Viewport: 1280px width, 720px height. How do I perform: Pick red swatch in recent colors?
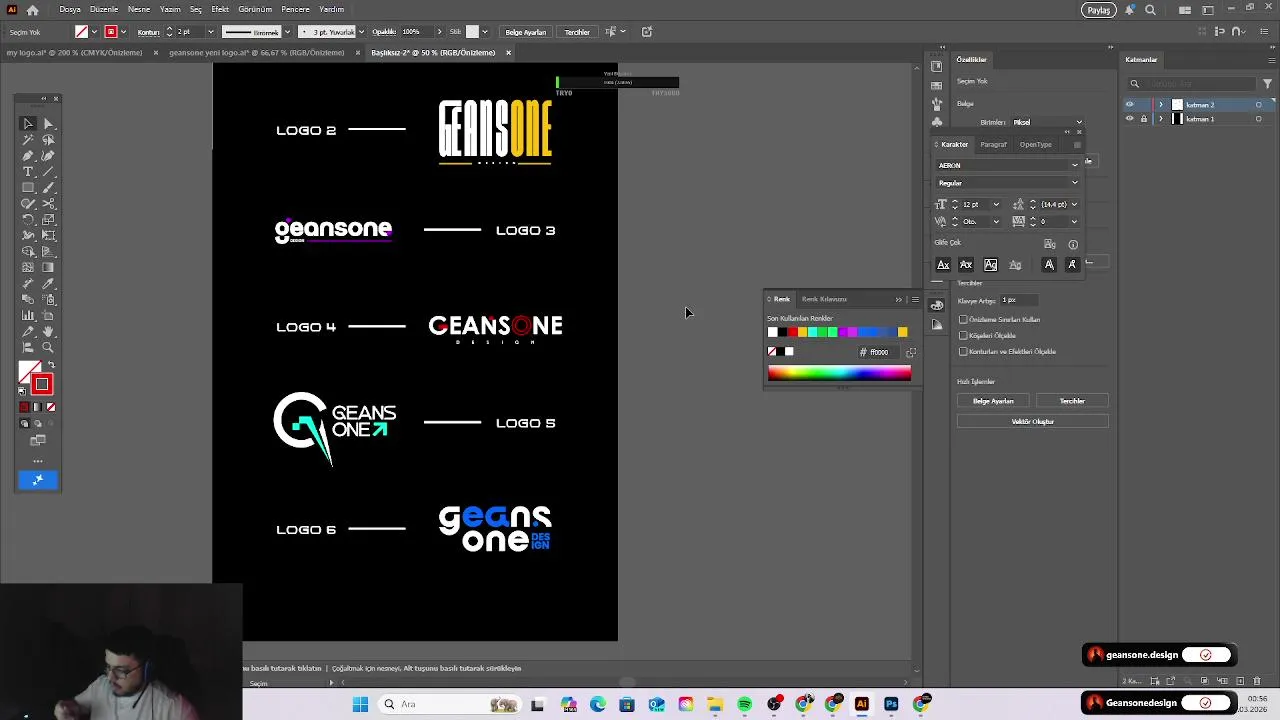pyautogui.click(x=792, y=332)
